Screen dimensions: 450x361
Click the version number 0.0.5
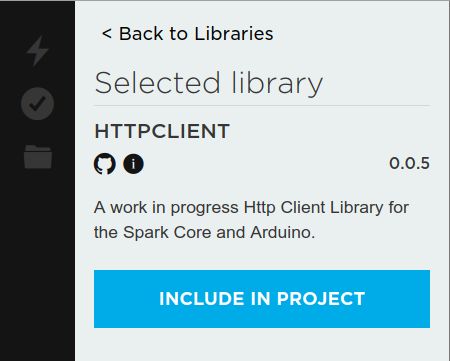pos(409,163)
